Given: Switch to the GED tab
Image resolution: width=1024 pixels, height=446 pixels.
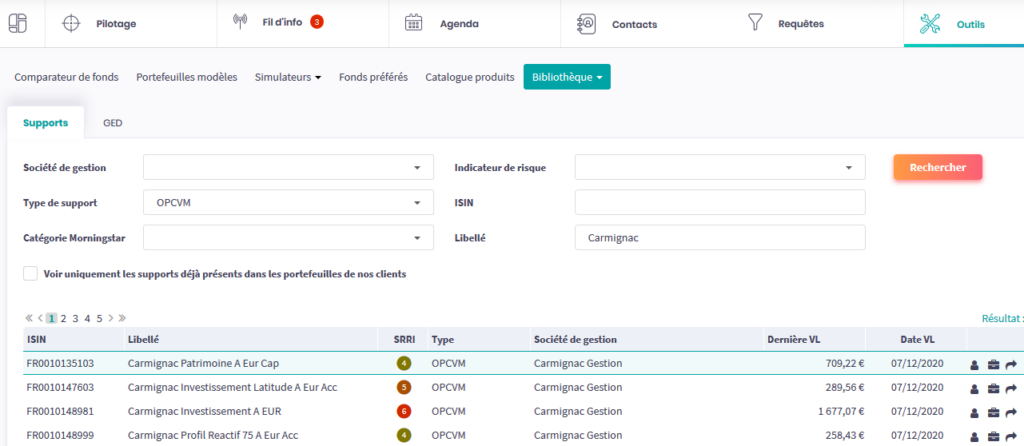Looking at the screenshot, I should [113, 123].
